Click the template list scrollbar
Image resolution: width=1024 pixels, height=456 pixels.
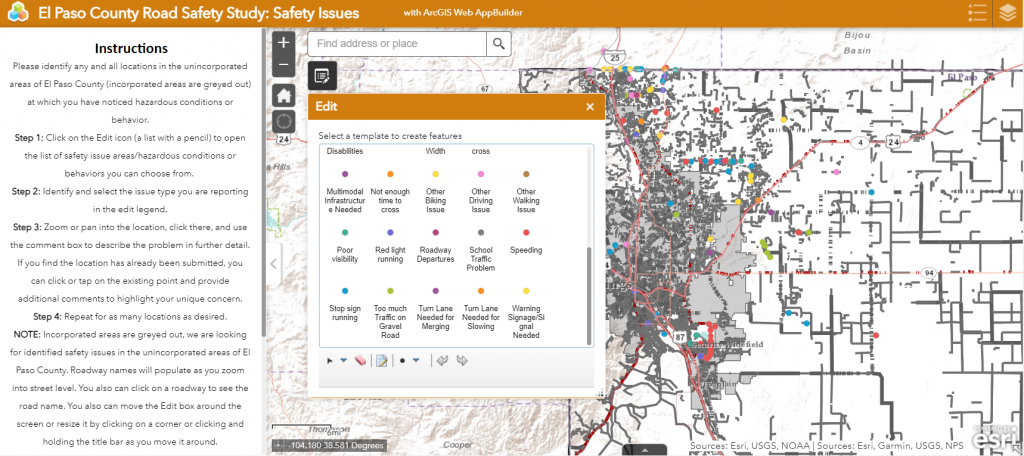[x=588, y=295]
